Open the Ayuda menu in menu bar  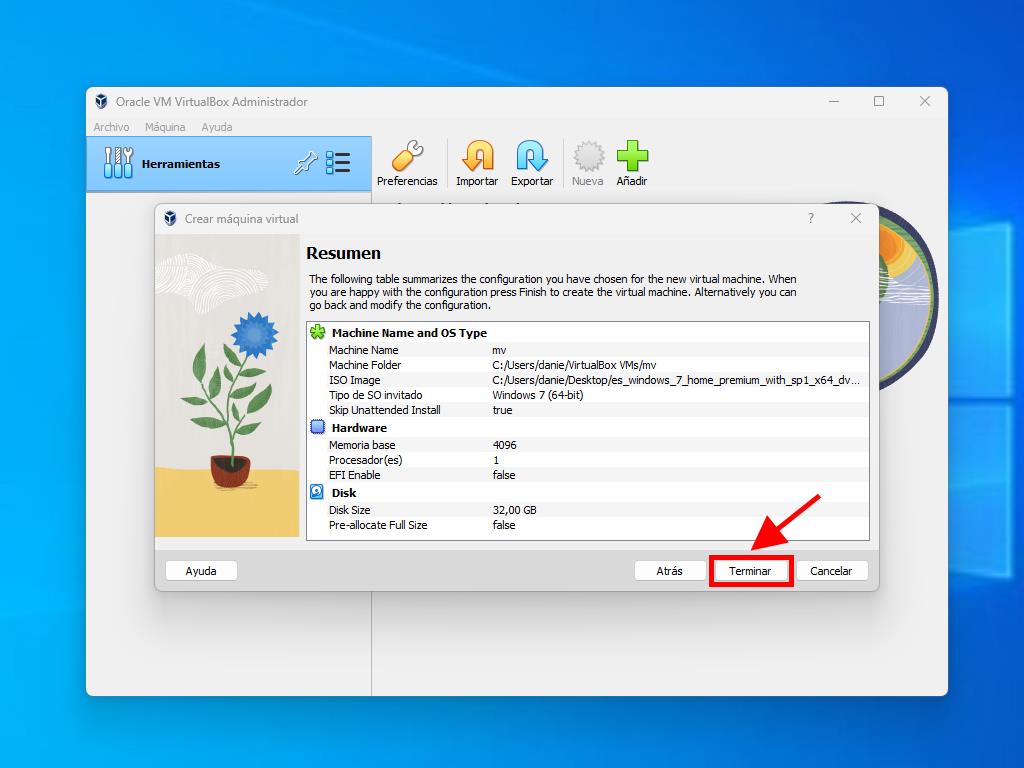[x=217, y=127]
